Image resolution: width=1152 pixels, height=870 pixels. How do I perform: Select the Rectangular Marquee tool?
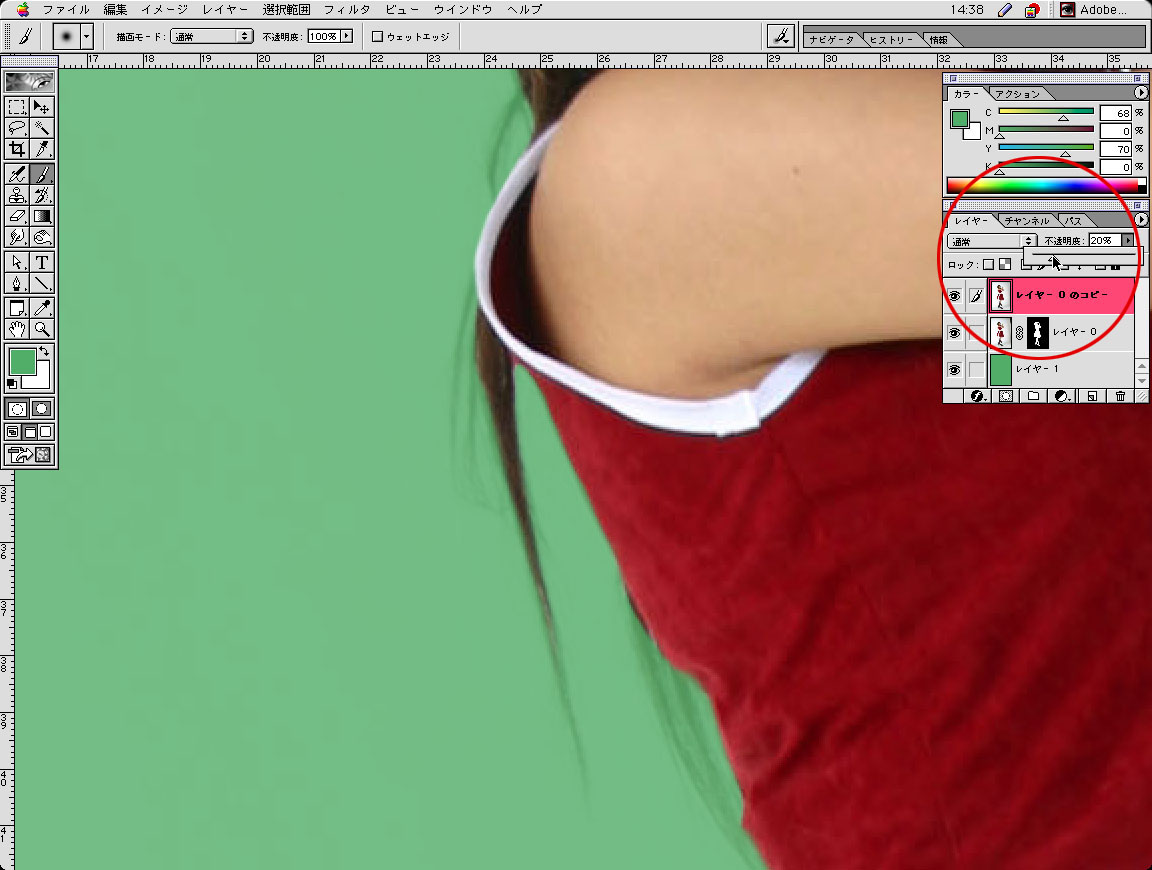[x=17, y=107]
